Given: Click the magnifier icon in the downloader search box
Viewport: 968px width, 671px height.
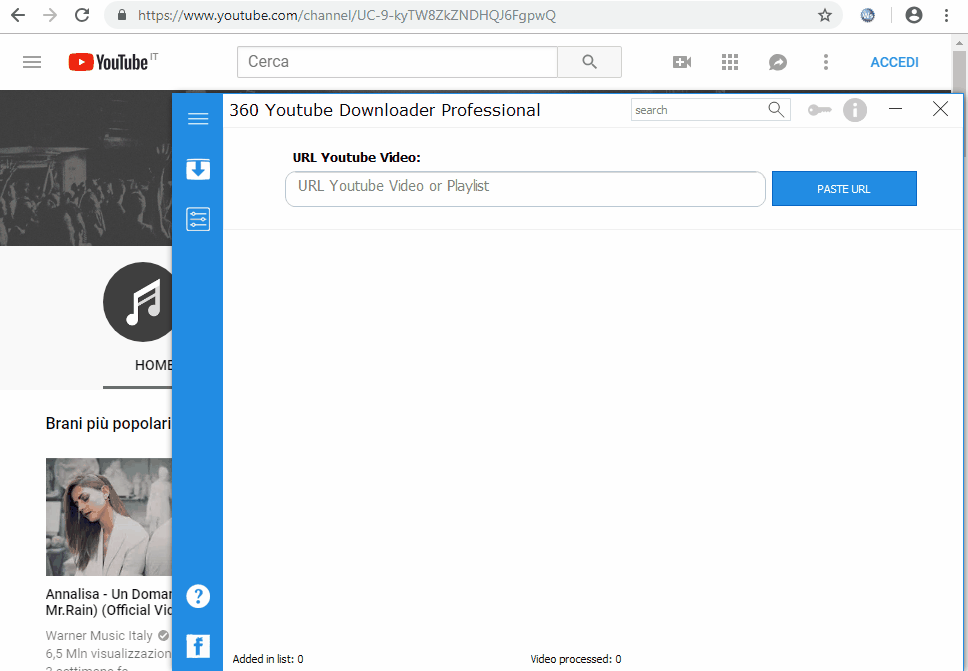Looking at the screenshot, I should click(x=776, y=110).
